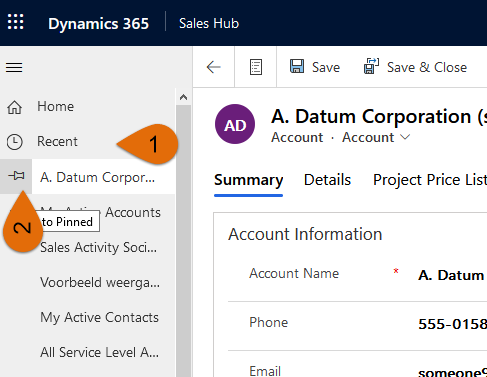Click the sidebar scrollbar up arrow
This screenshot has width=487, height=377.
[x=183, y=97]
